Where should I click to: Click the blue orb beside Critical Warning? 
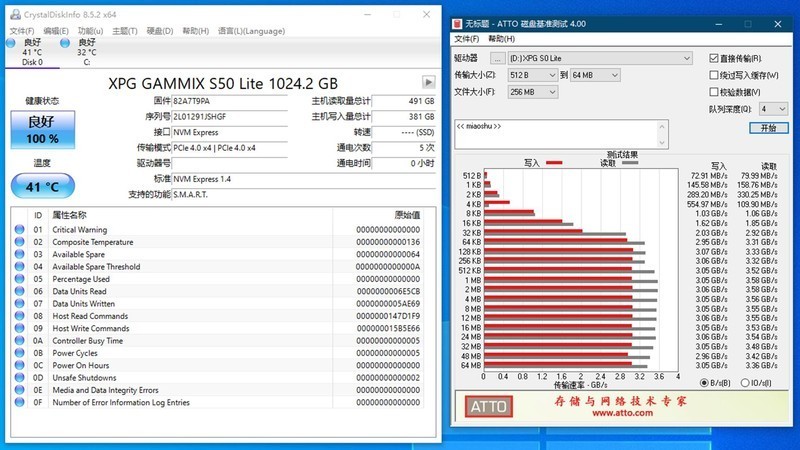point(19,229)
